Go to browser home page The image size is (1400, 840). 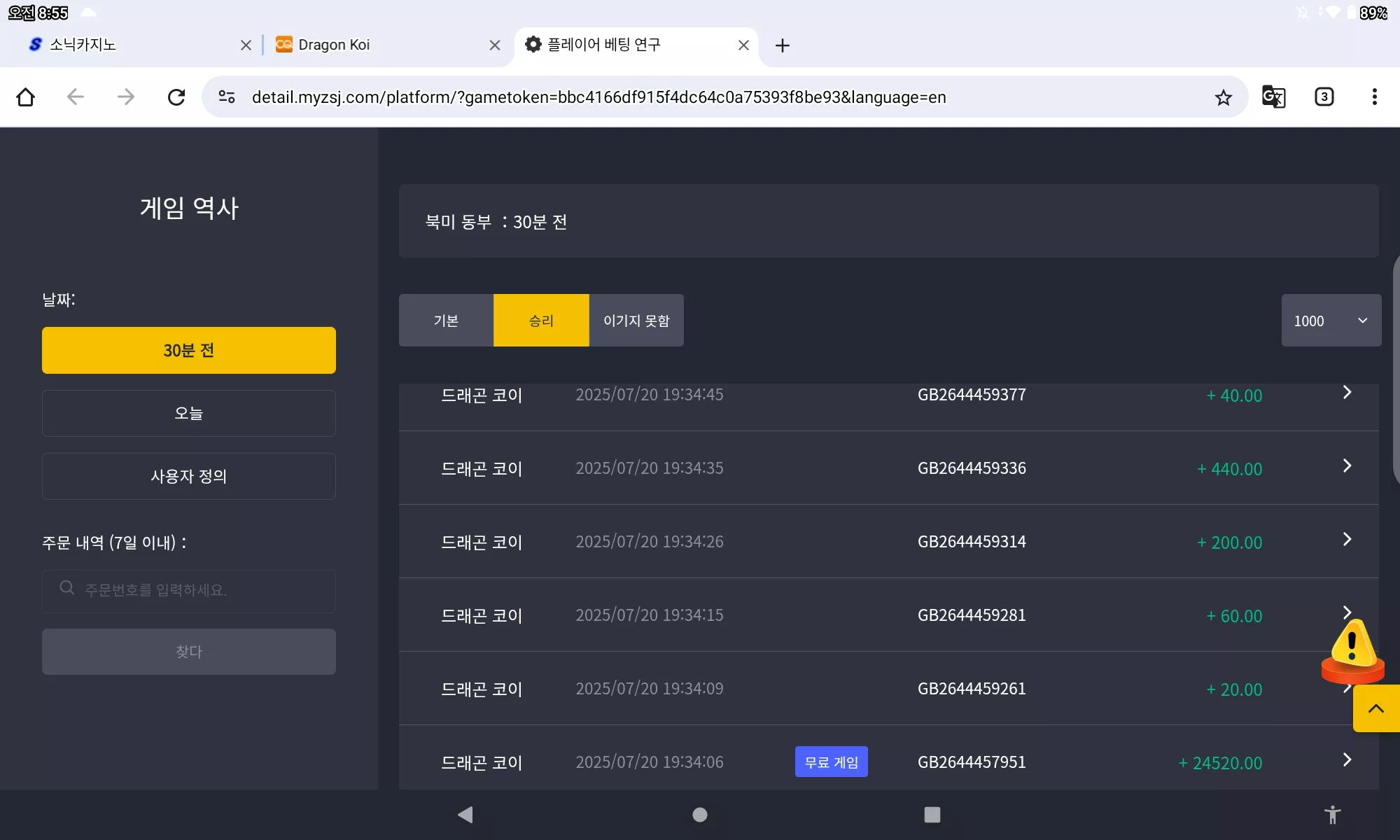[26, 97]
